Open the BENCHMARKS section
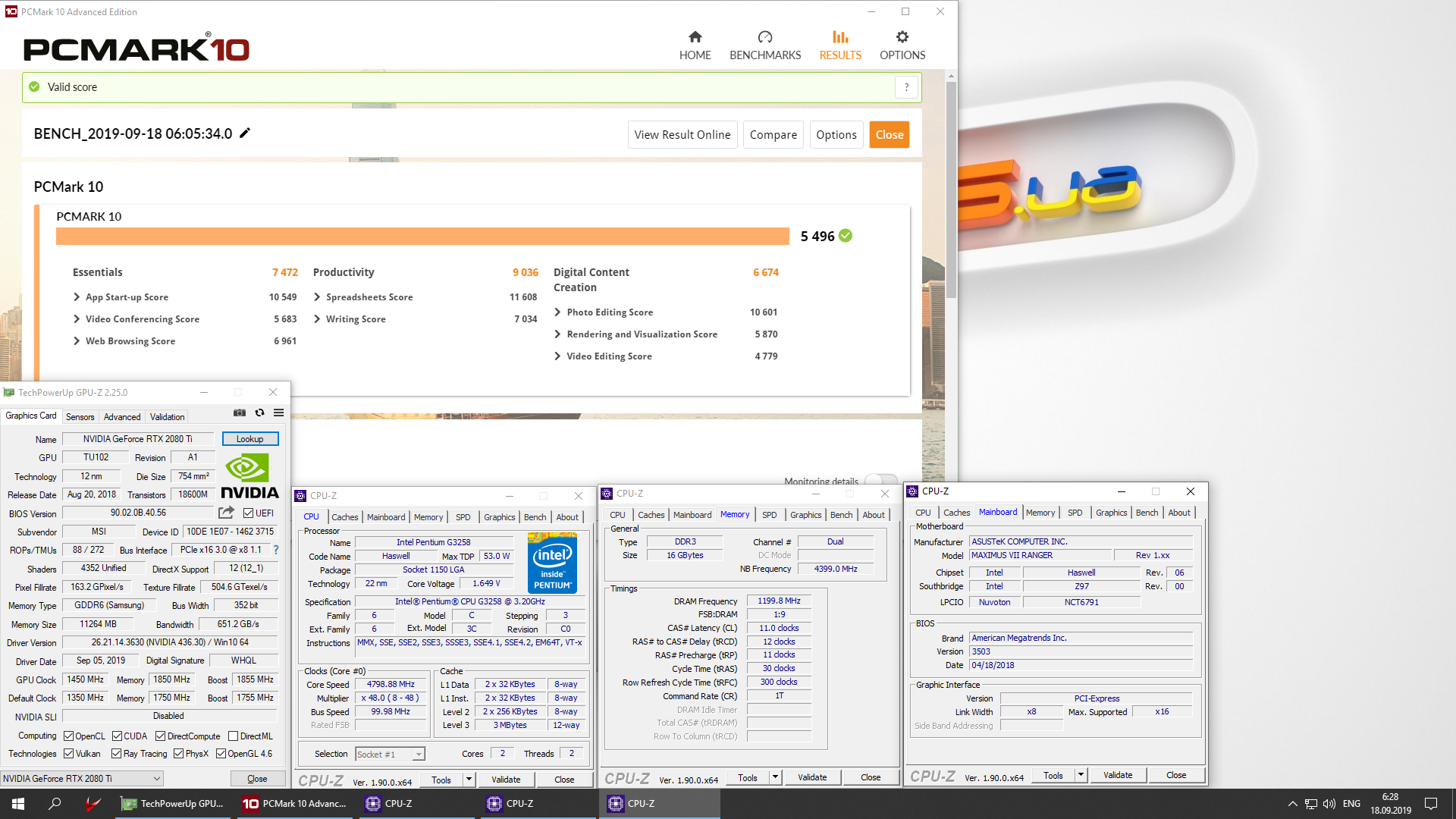 pyautogui.click(x=765, y=45)
